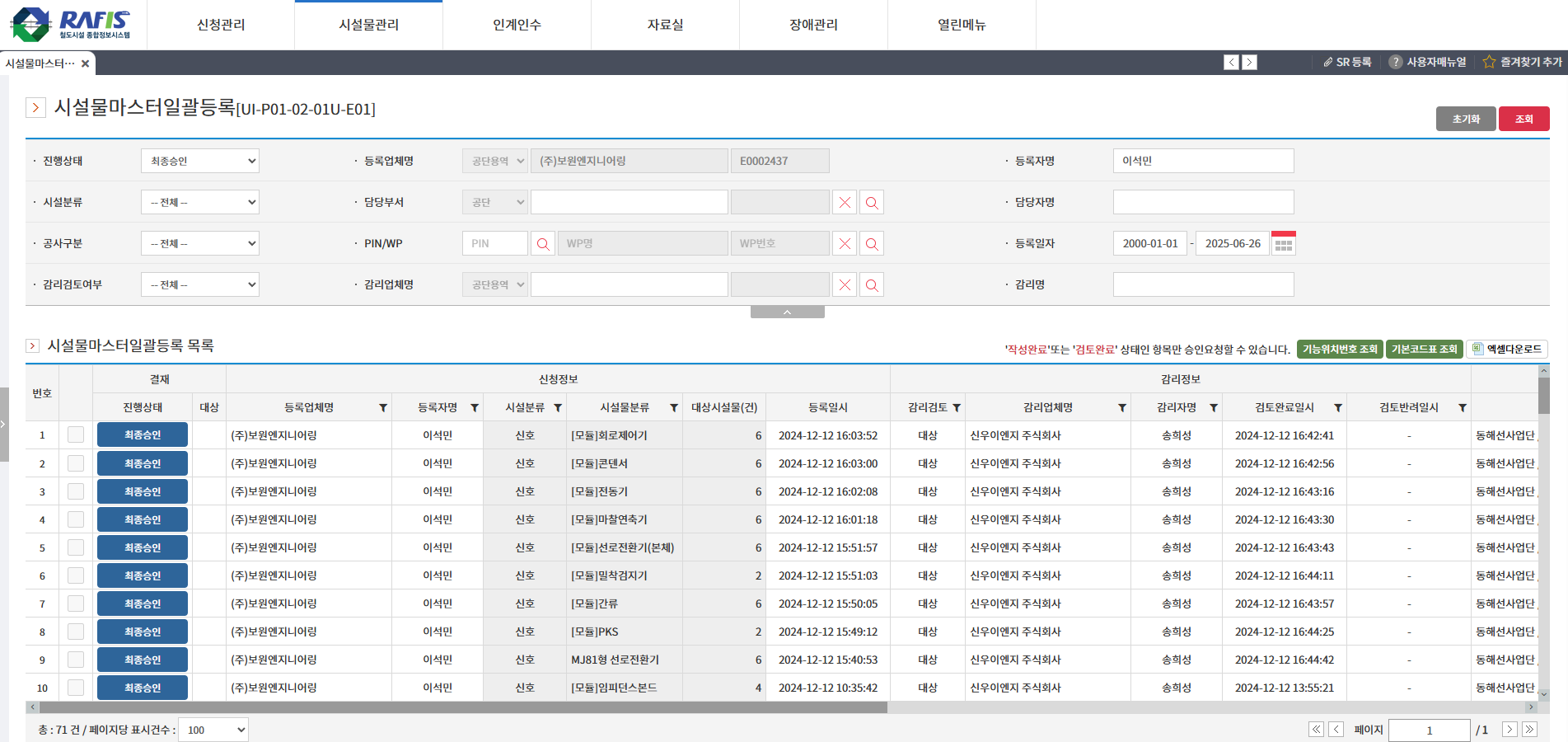Screen dimensions: 1568x742
Task: Search WP with magnifier icon
Action: (872, 243)
